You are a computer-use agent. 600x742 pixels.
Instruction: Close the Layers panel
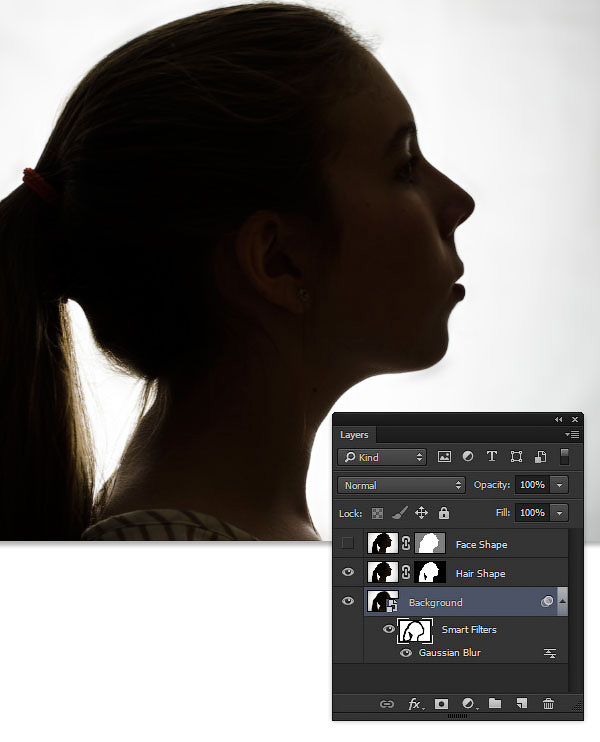point(575,420)
